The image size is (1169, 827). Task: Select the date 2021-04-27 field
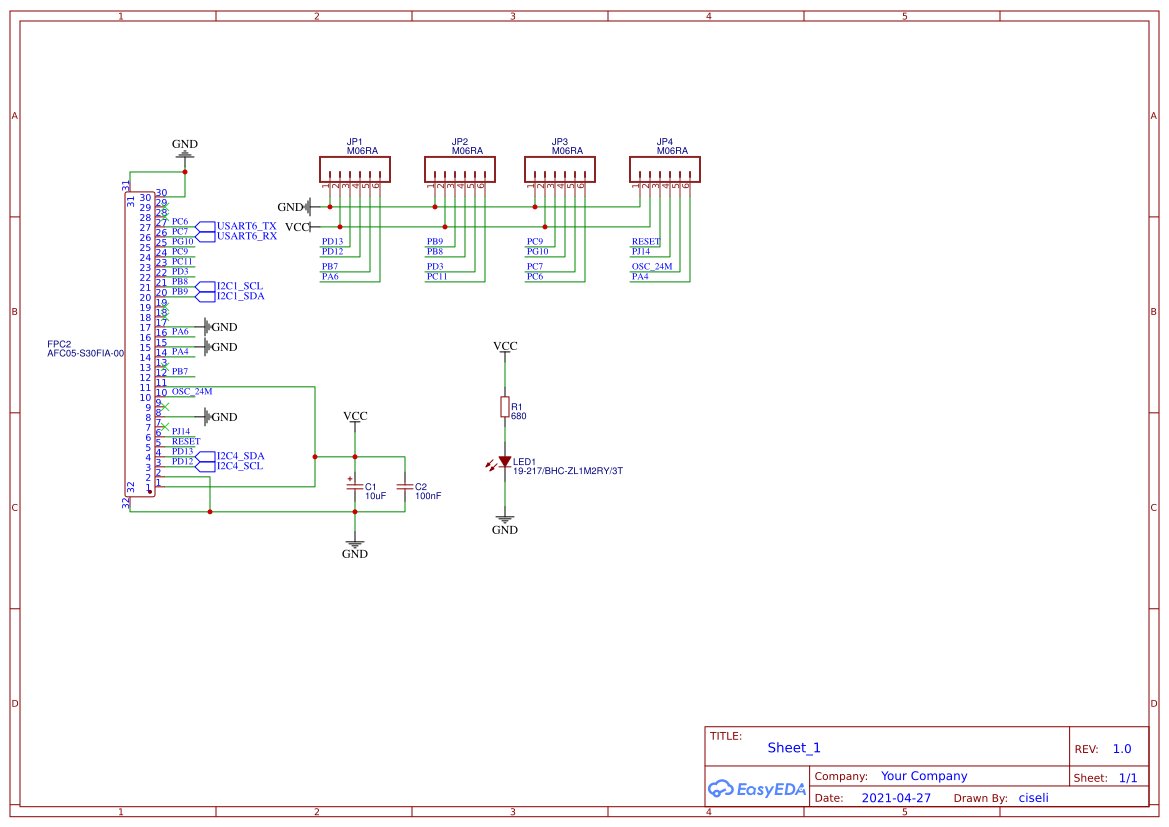point(897,797)
